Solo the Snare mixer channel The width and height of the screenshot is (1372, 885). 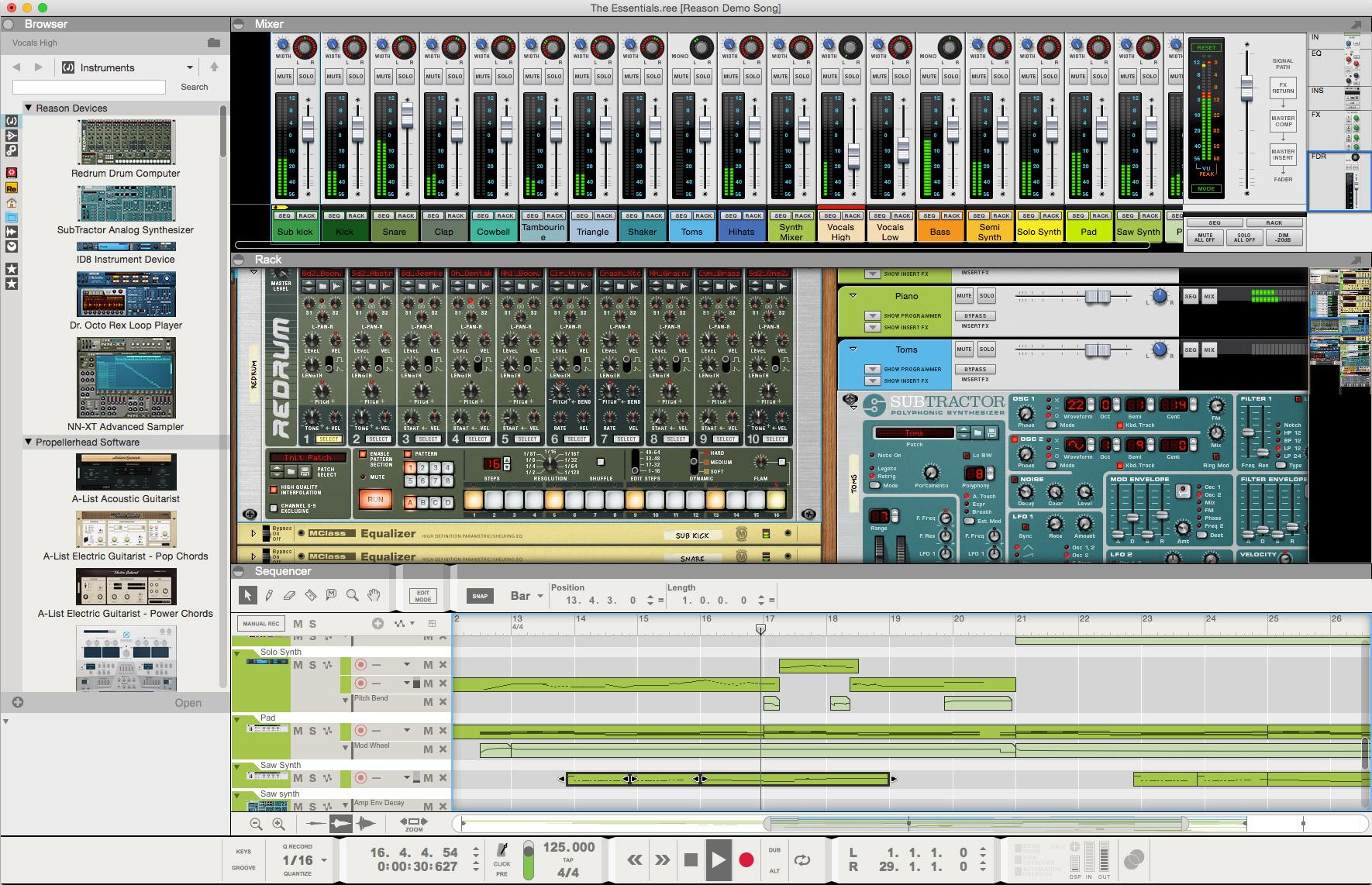pos(405,76)
